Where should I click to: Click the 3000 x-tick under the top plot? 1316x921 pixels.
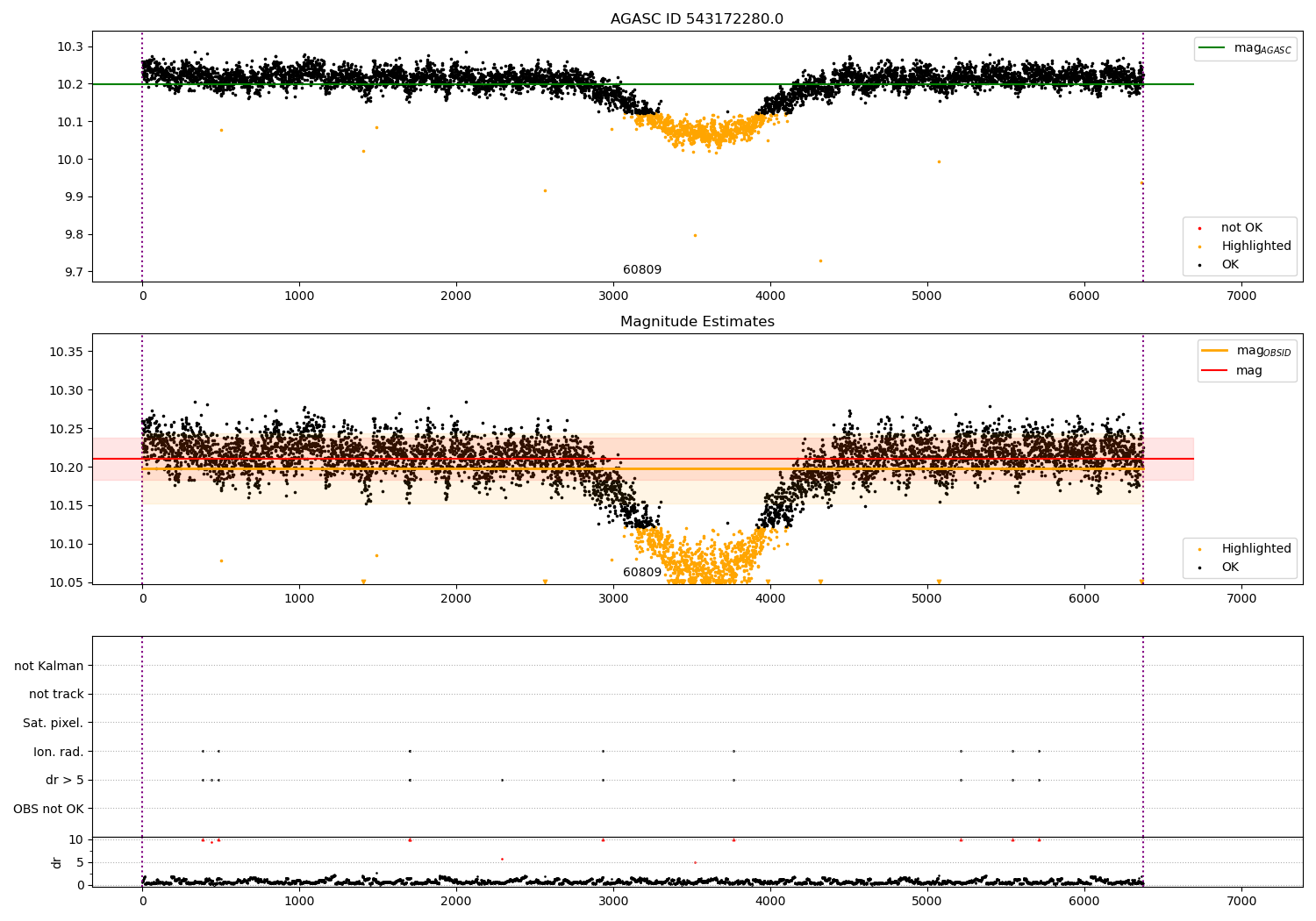[613, 296]
